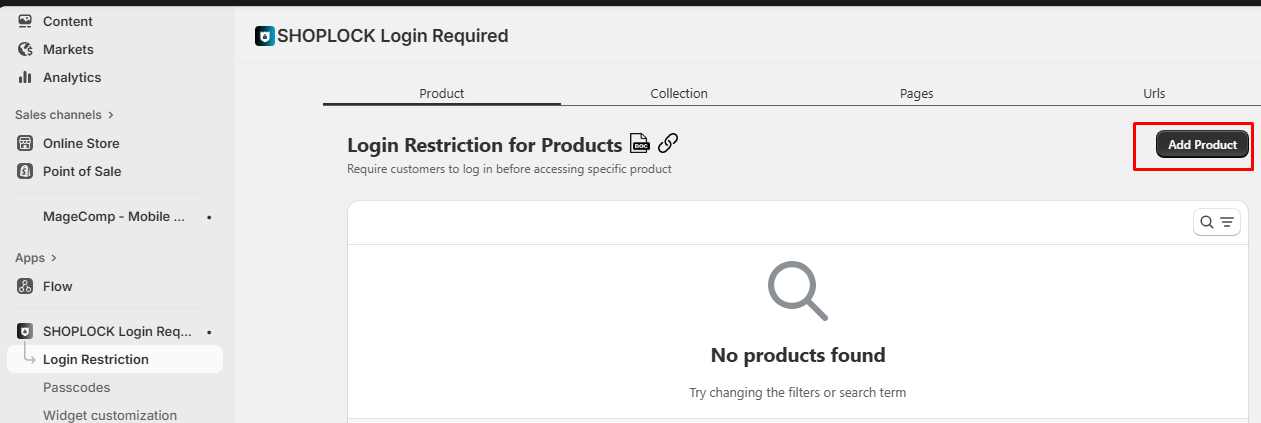Open the Urls tab
The height and width of the screenshot is (423, 1261).
[1154, 93]
